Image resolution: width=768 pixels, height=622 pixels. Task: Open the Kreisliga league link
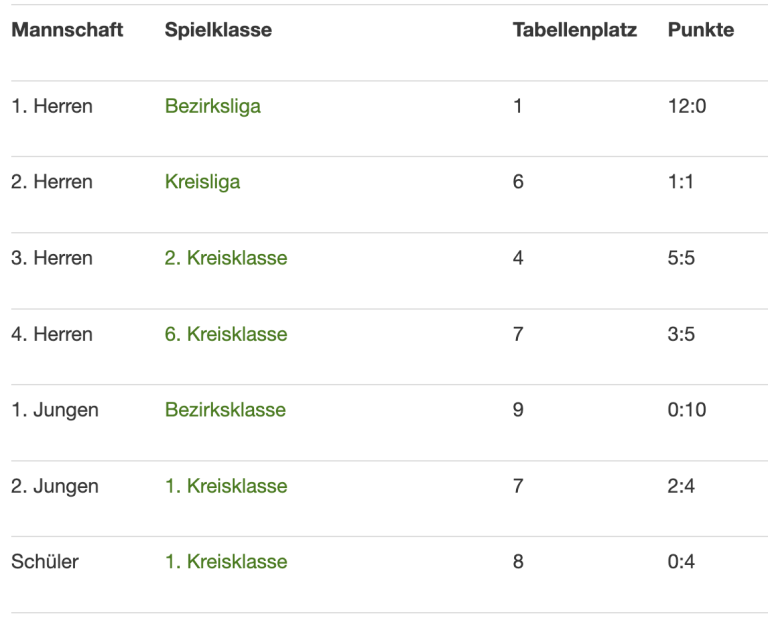(202, 182)
